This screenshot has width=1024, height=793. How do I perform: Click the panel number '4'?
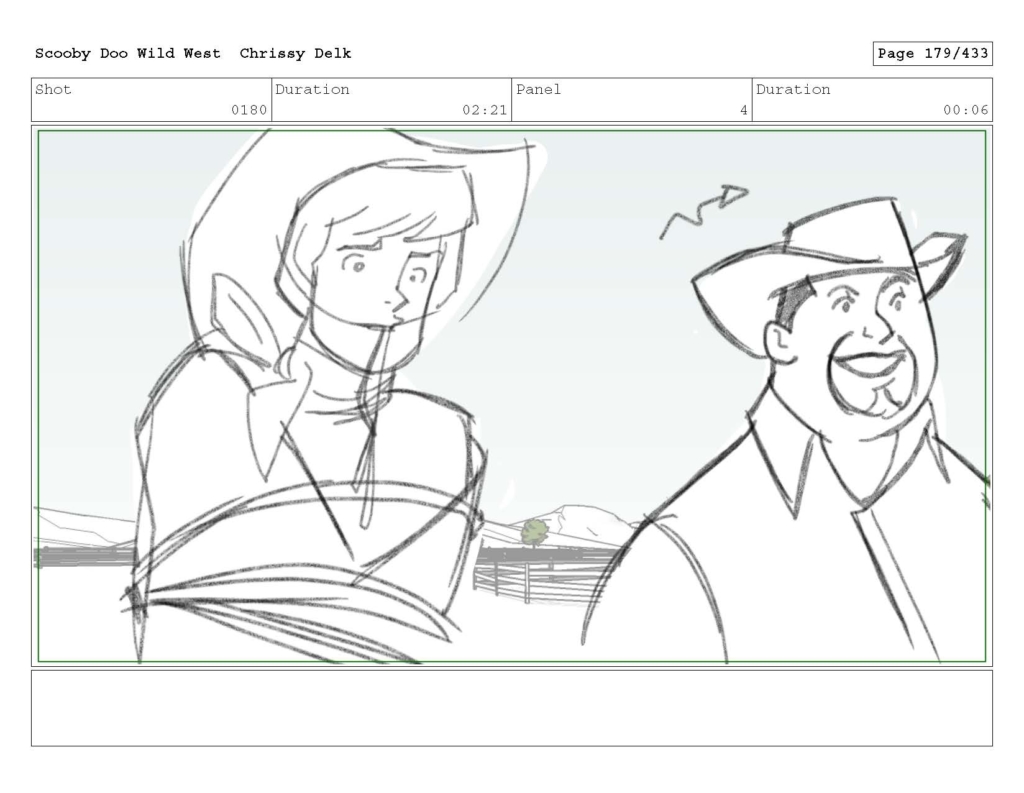(743, 110)
